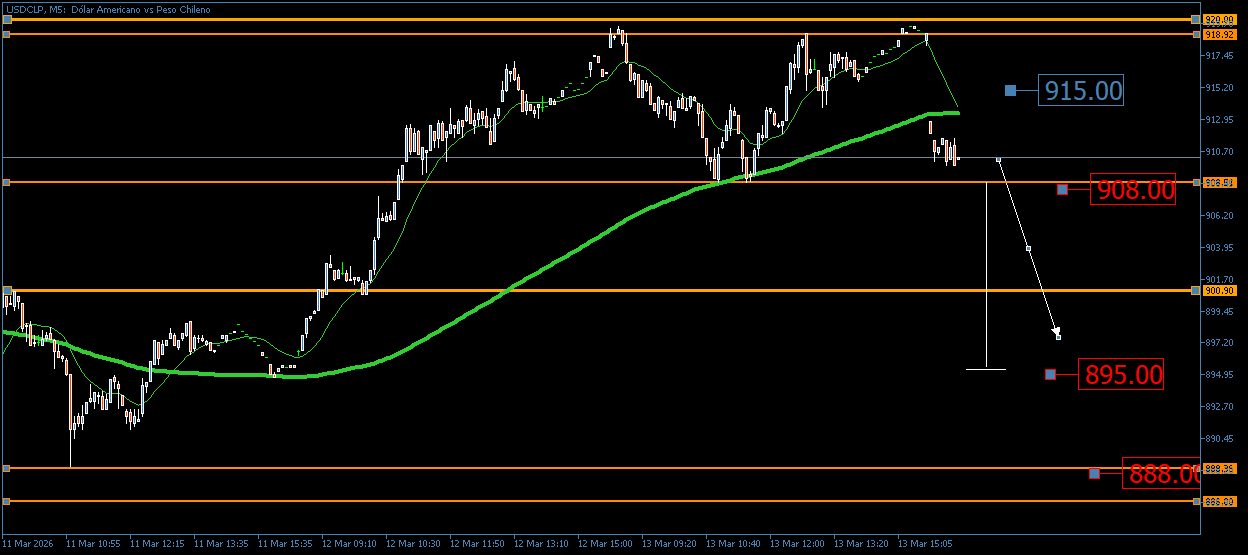Click the left handle of the 918.92 line
The image size is (1248, 555).
click(x=6, y=34)
